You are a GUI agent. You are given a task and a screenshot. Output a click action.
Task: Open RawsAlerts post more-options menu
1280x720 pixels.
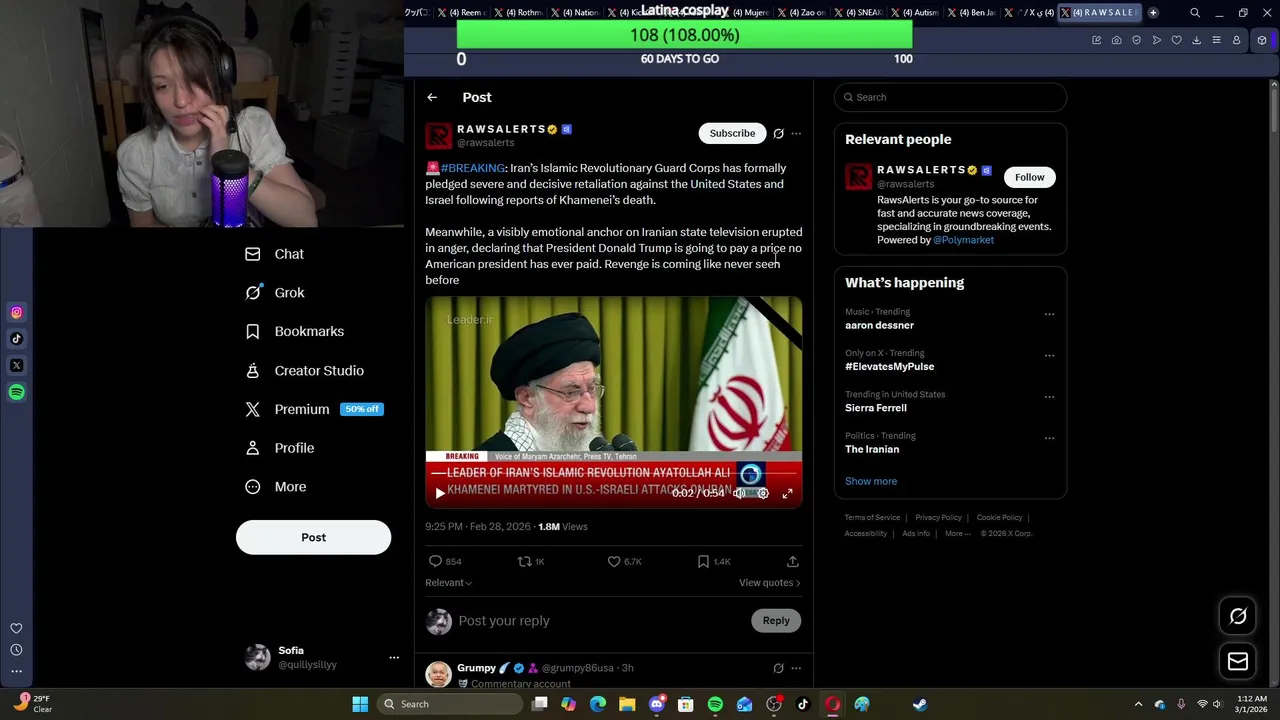pyautogui.click(x=796, y=133)
